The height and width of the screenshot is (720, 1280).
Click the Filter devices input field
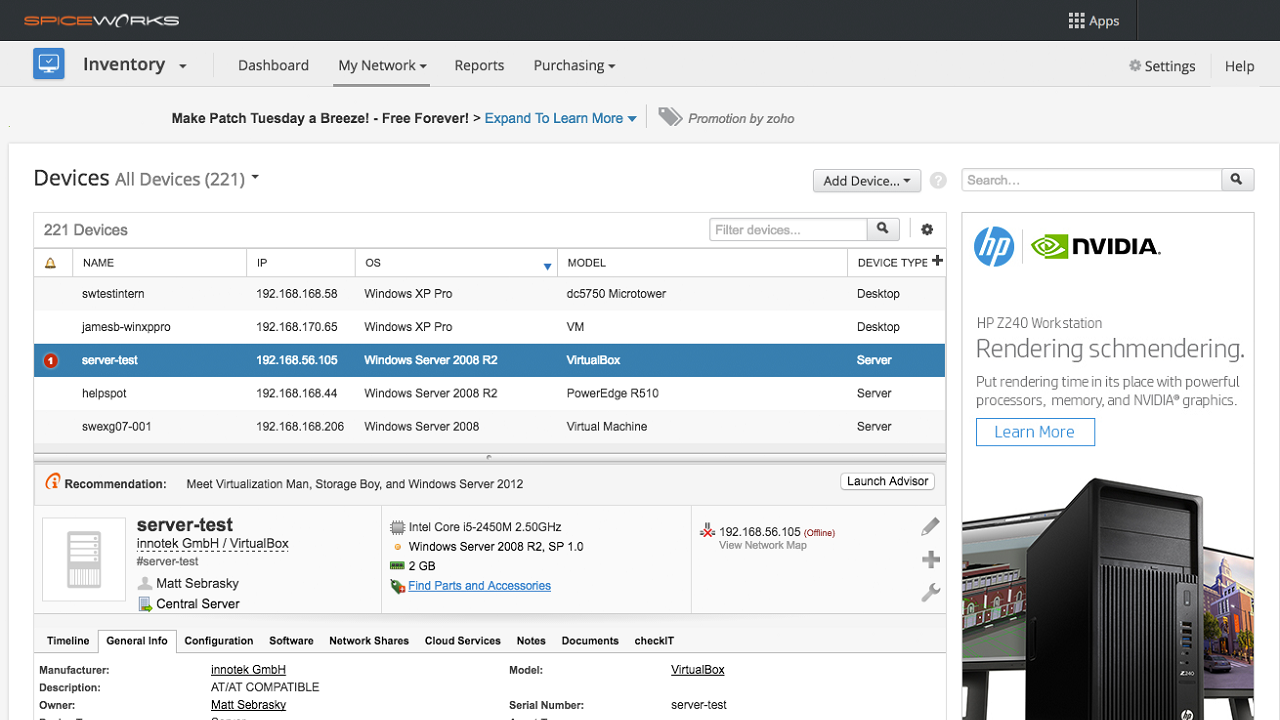pos(788,229)
